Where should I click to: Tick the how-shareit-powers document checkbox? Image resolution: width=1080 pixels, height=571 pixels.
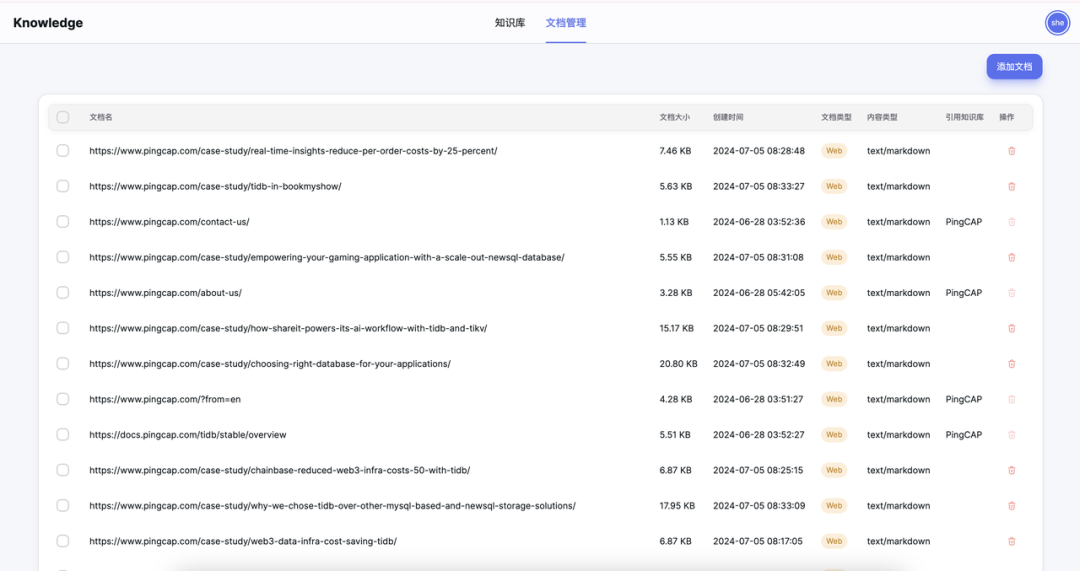pos(63,329)
